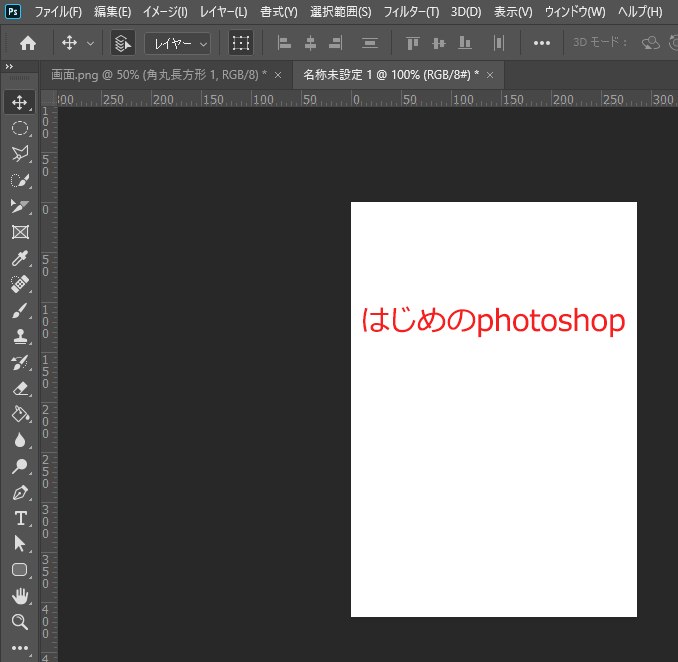
Task: Select the Pen tool
Action: (20, 492)
